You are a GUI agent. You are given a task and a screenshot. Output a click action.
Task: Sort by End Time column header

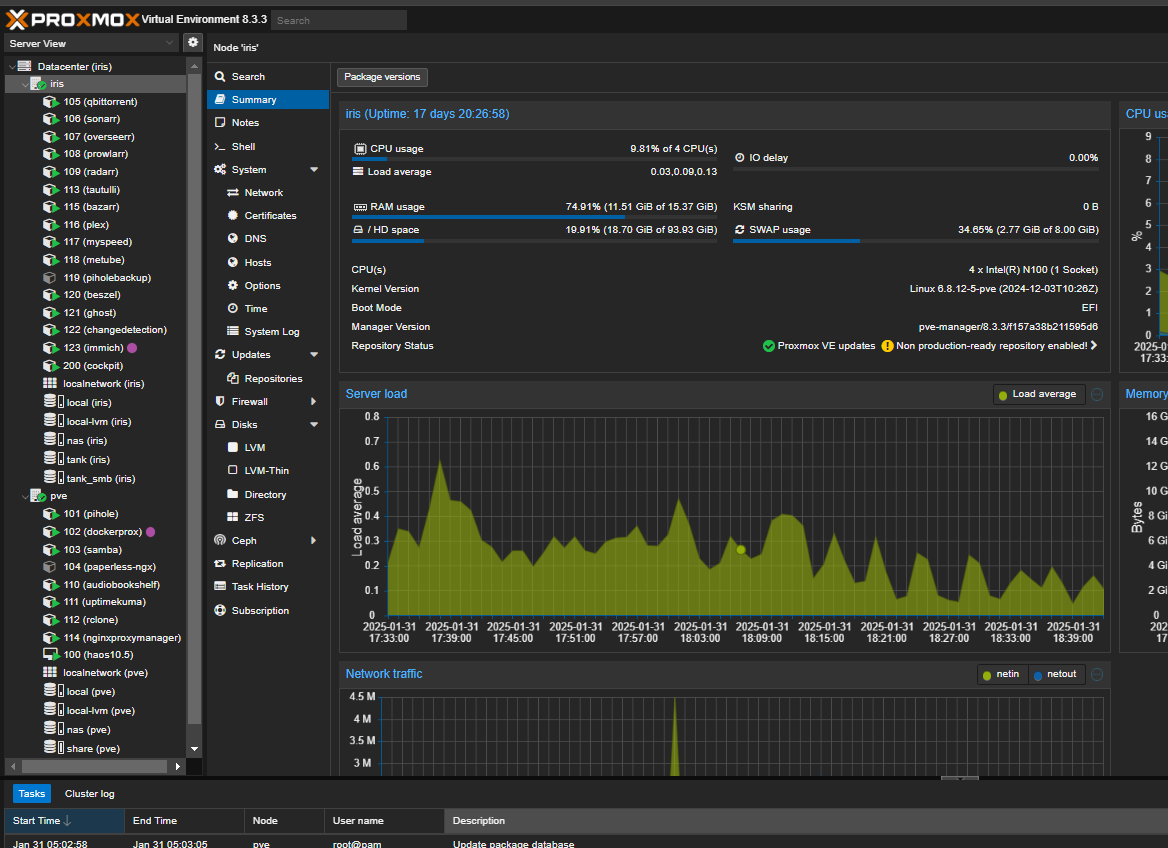(184, 820)
